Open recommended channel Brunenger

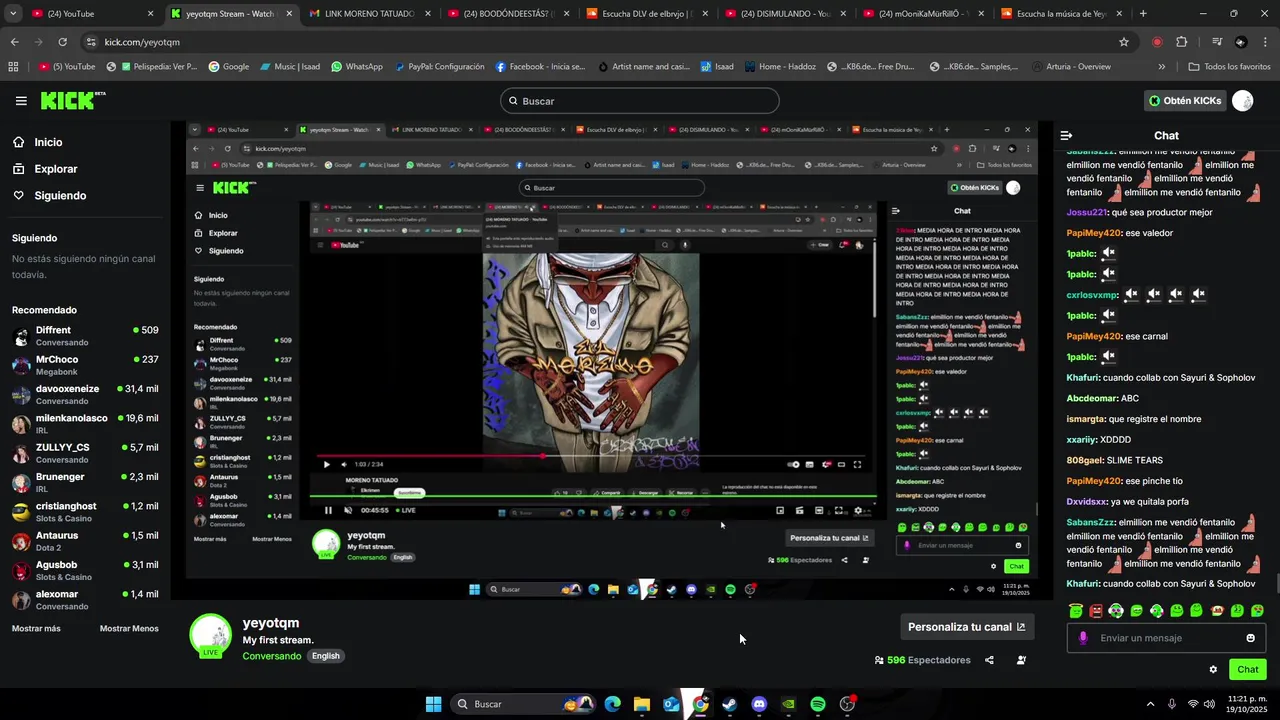[85, 483]
